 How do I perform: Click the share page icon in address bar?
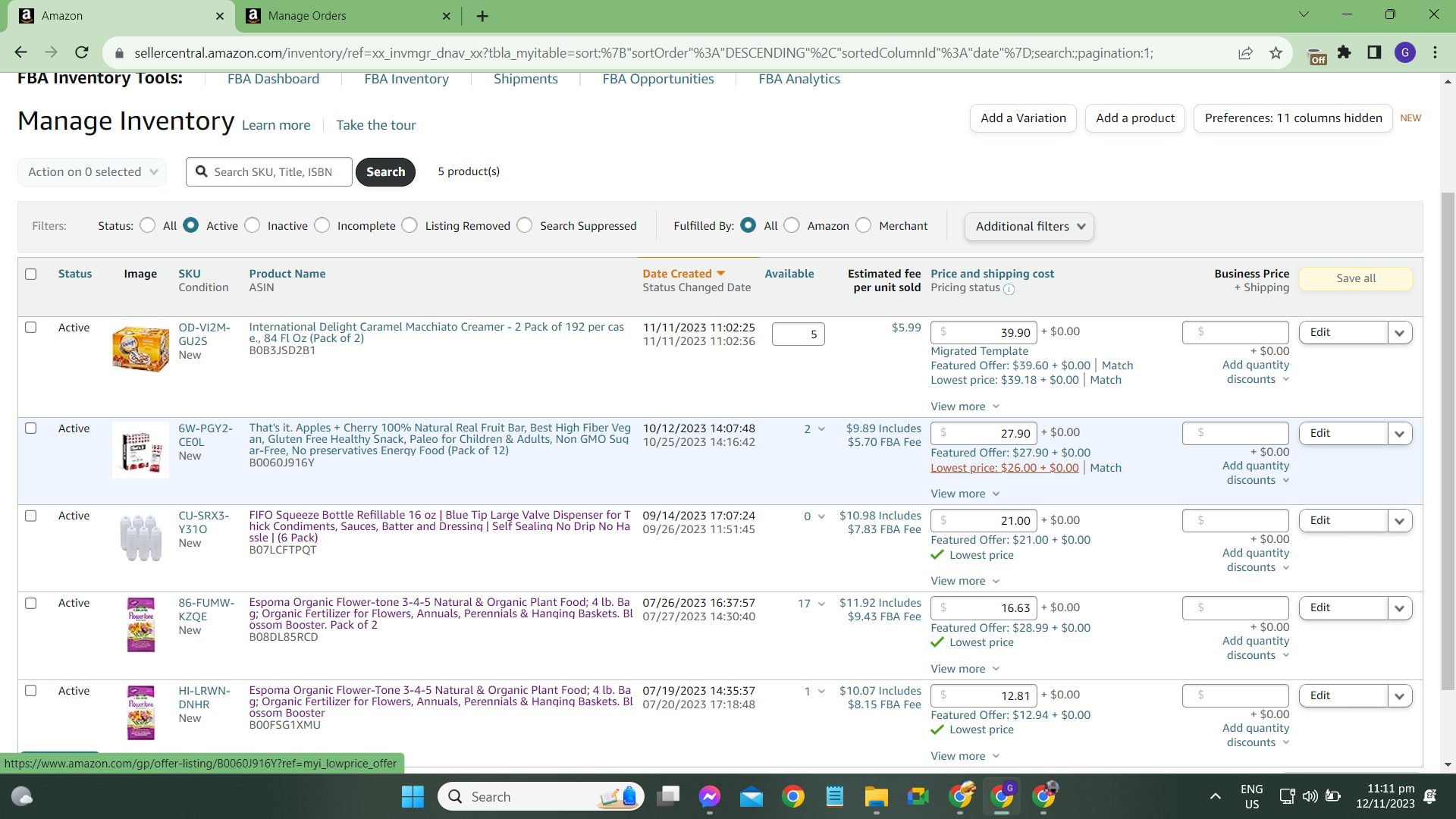1245,53
